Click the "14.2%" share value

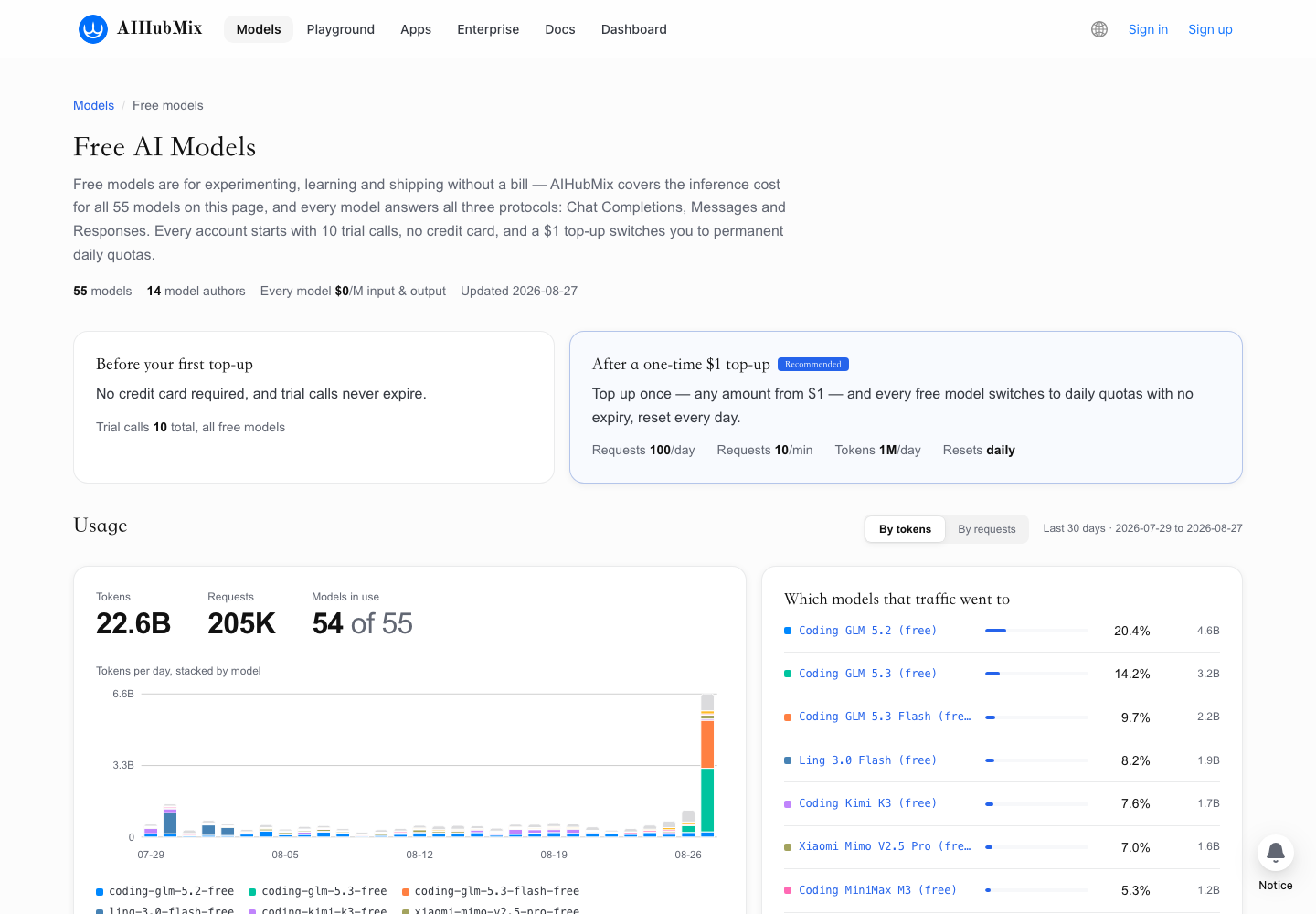pos(1132,674)
